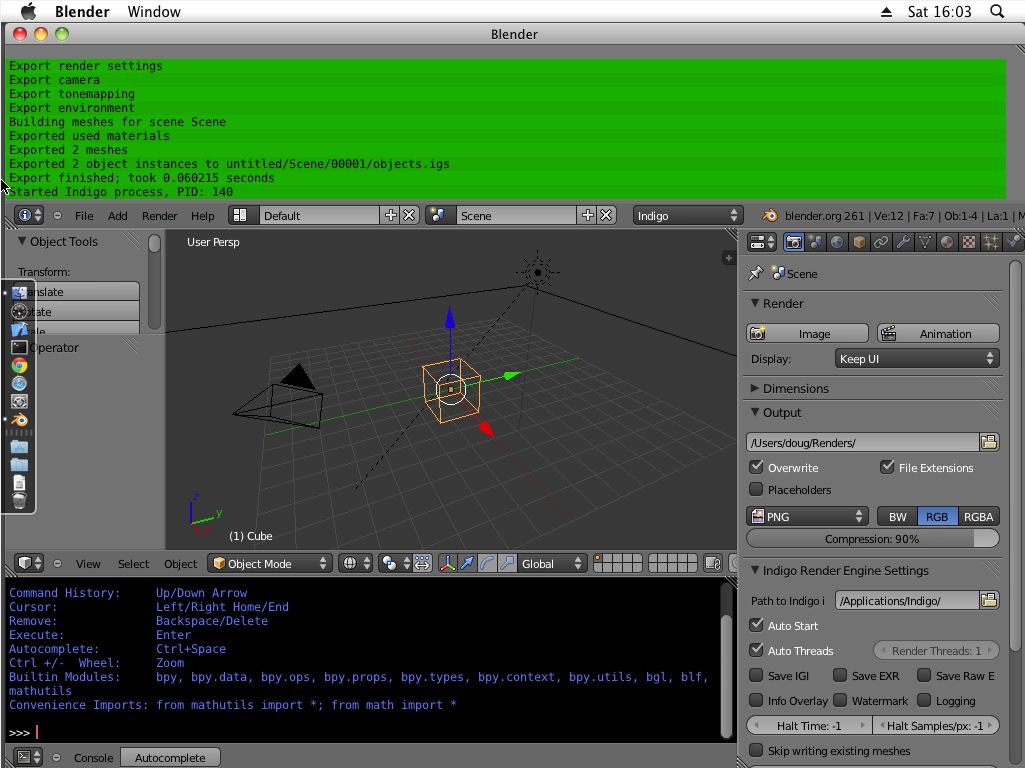Open Spotlight search in menu bar
This screenshot has height=768, width=1025.
coord(997,11)
